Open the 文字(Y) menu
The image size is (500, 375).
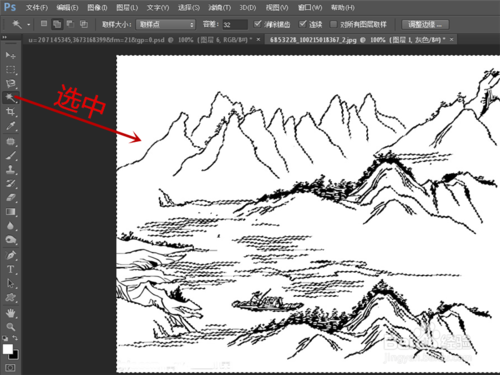(158, 7)
